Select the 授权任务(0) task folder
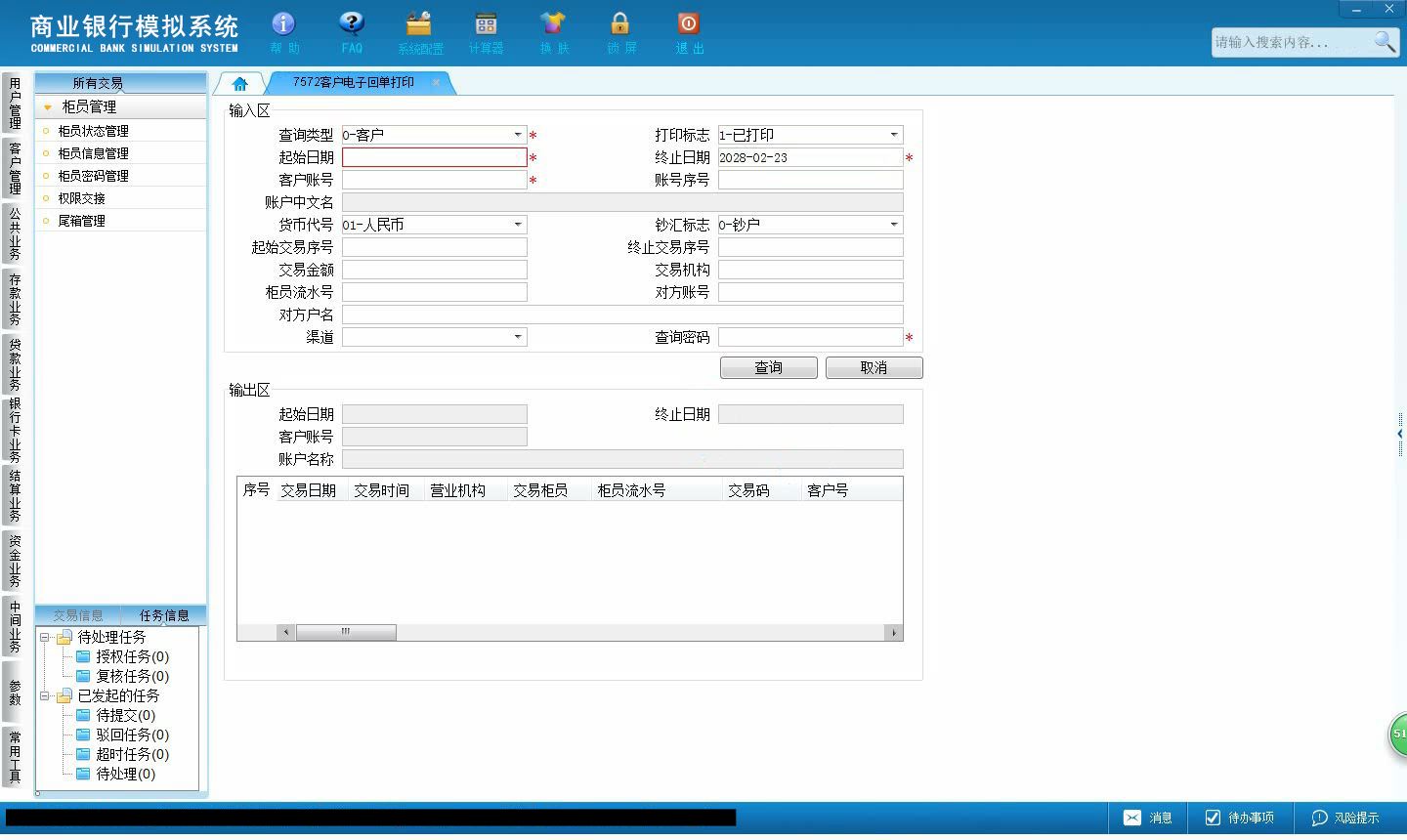 122,656
